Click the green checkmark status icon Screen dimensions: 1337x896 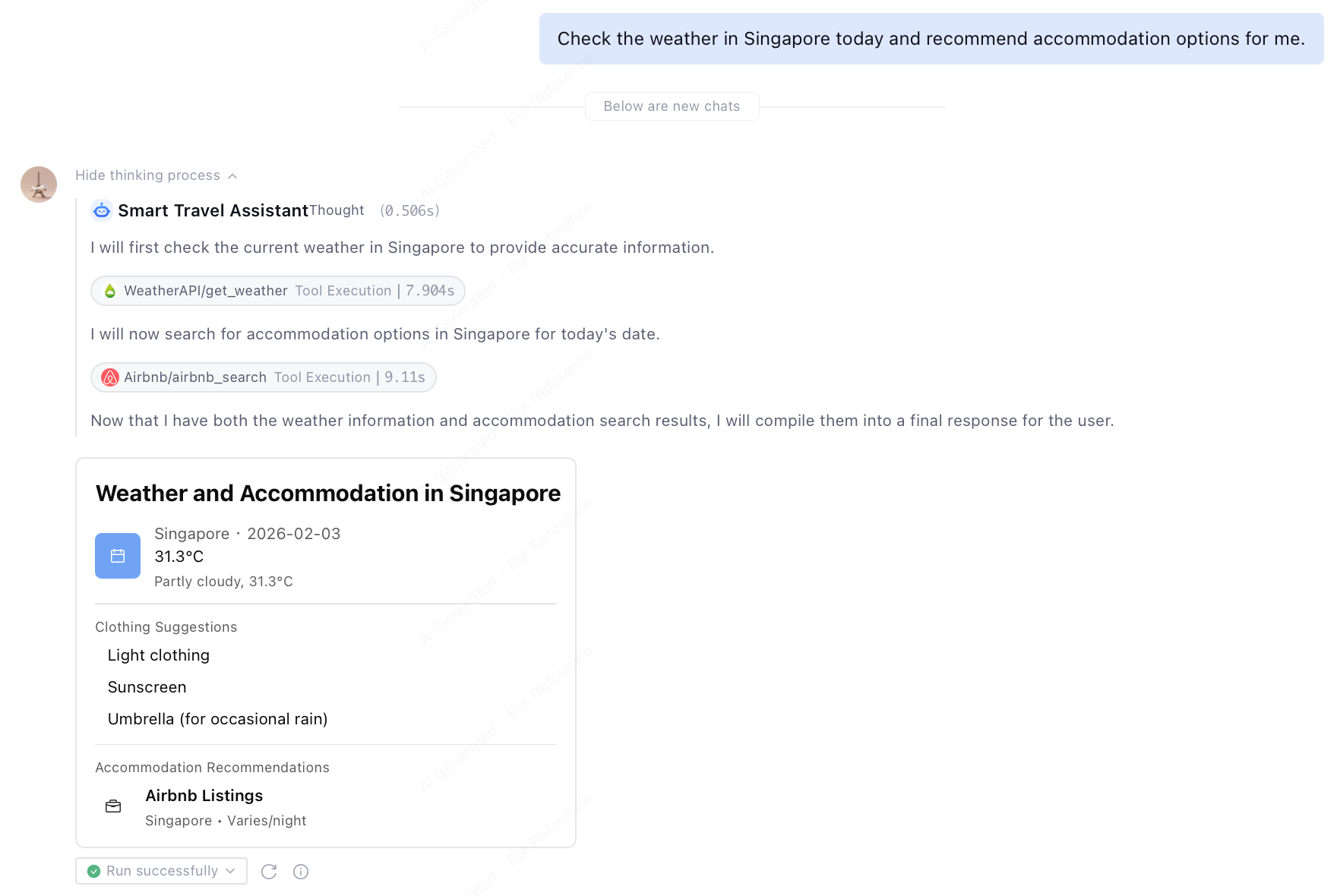(94, 871)
